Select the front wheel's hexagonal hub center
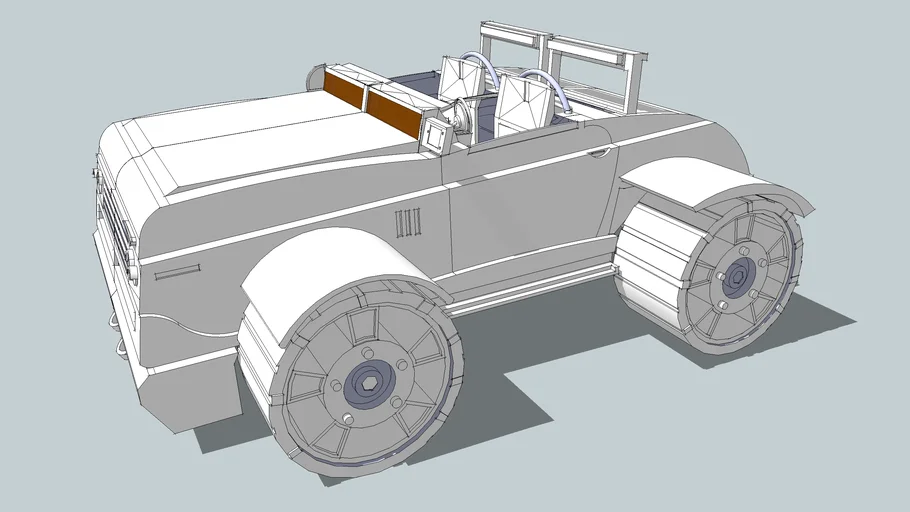910x512 pixels. [x=370, y=384]
